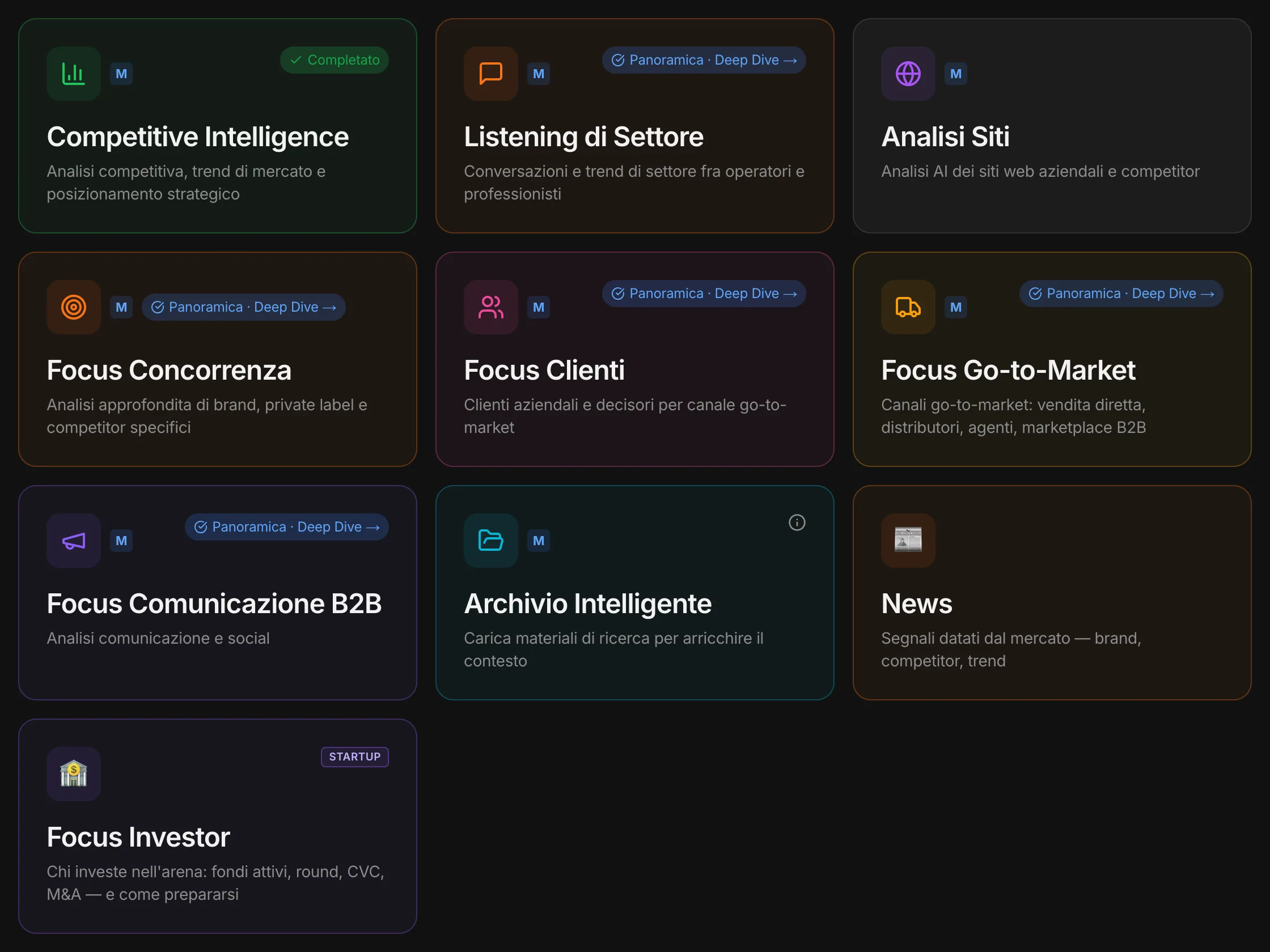
Task: Click the yellow truck icon of Focus Go-to-Market
Action: tap(908, 307)
